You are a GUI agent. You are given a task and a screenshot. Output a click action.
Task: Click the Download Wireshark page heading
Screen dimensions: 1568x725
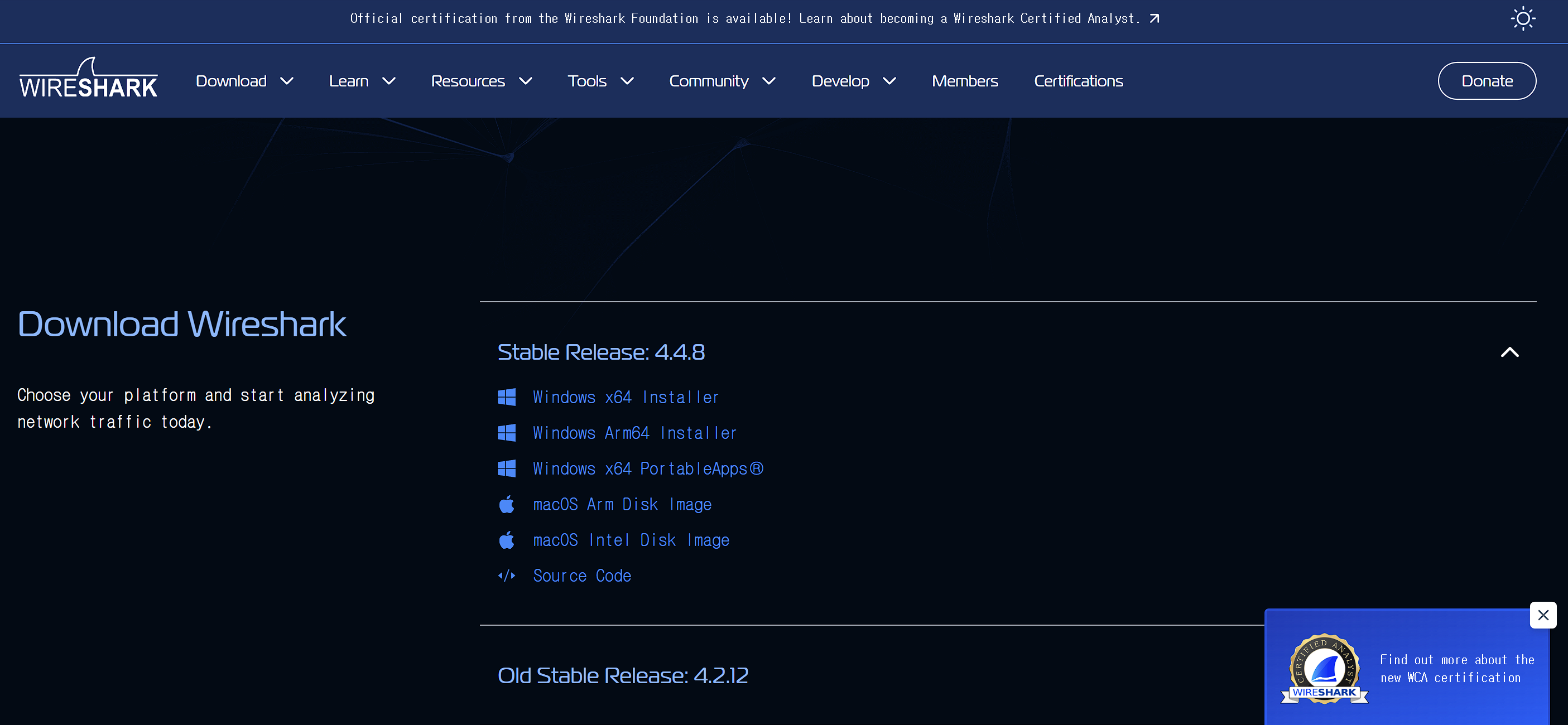pos(182,323)
